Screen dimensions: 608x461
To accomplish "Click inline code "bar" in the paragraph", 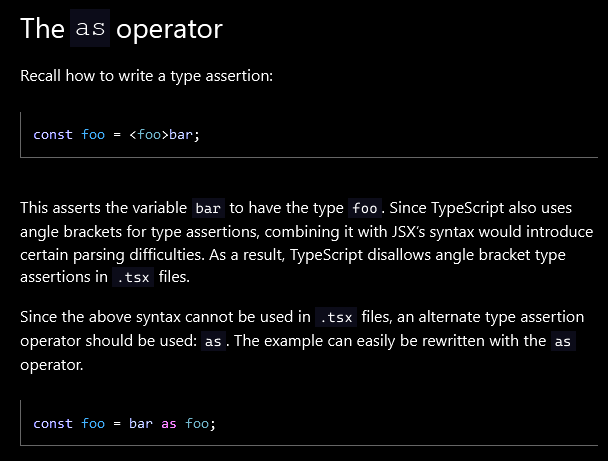I will [x=208, y=209].
